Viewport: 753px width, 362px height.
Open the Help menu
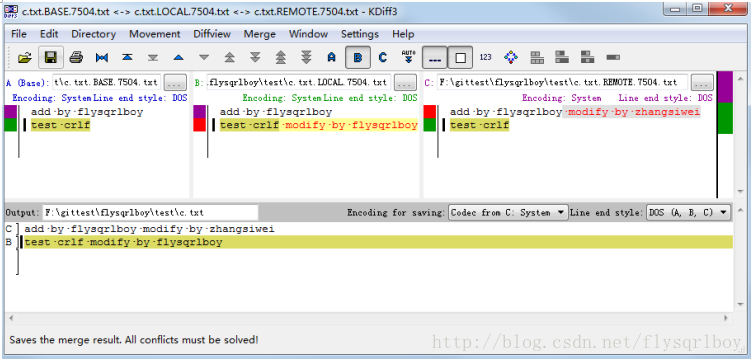(403, 34)
